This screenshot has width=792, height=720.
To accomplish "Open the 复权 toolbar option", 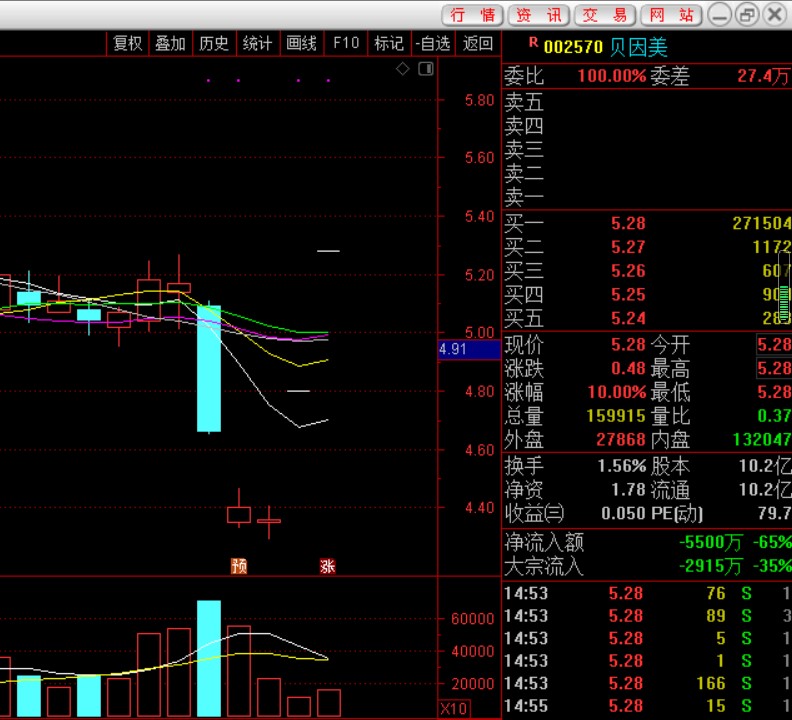I will pyautogui.click(x=128, y=43).
